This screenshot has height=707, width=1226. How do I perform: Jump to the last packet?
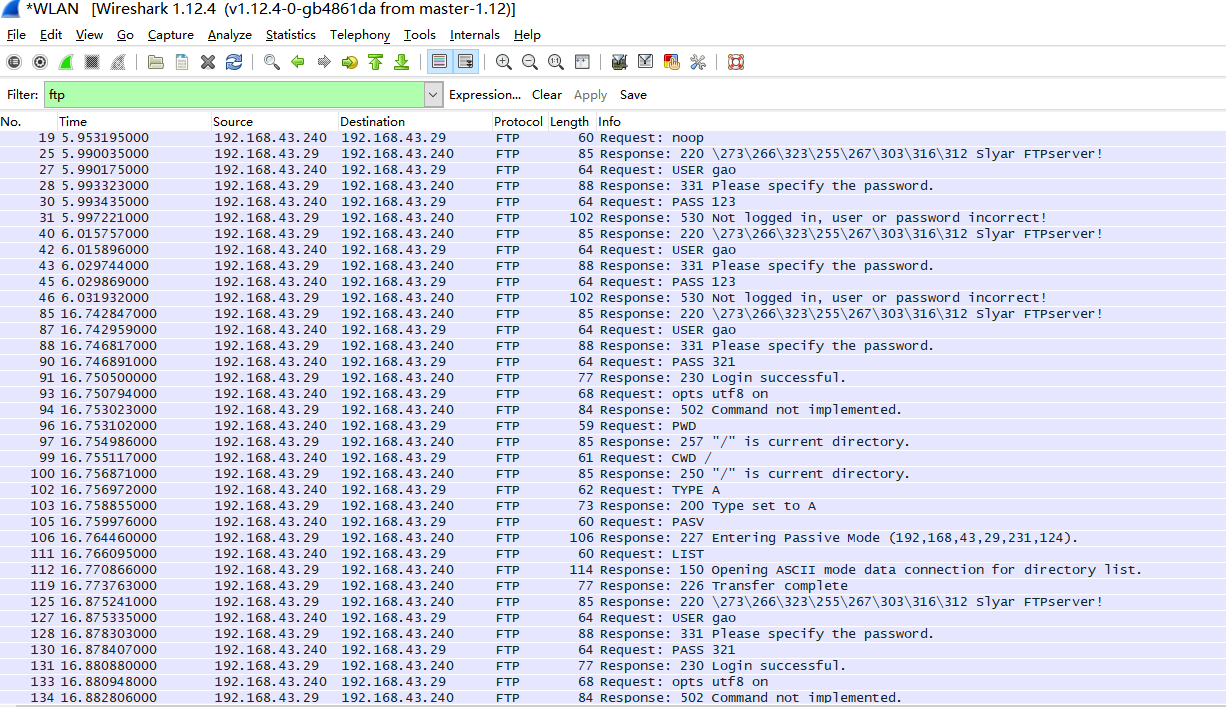point(402,62)
